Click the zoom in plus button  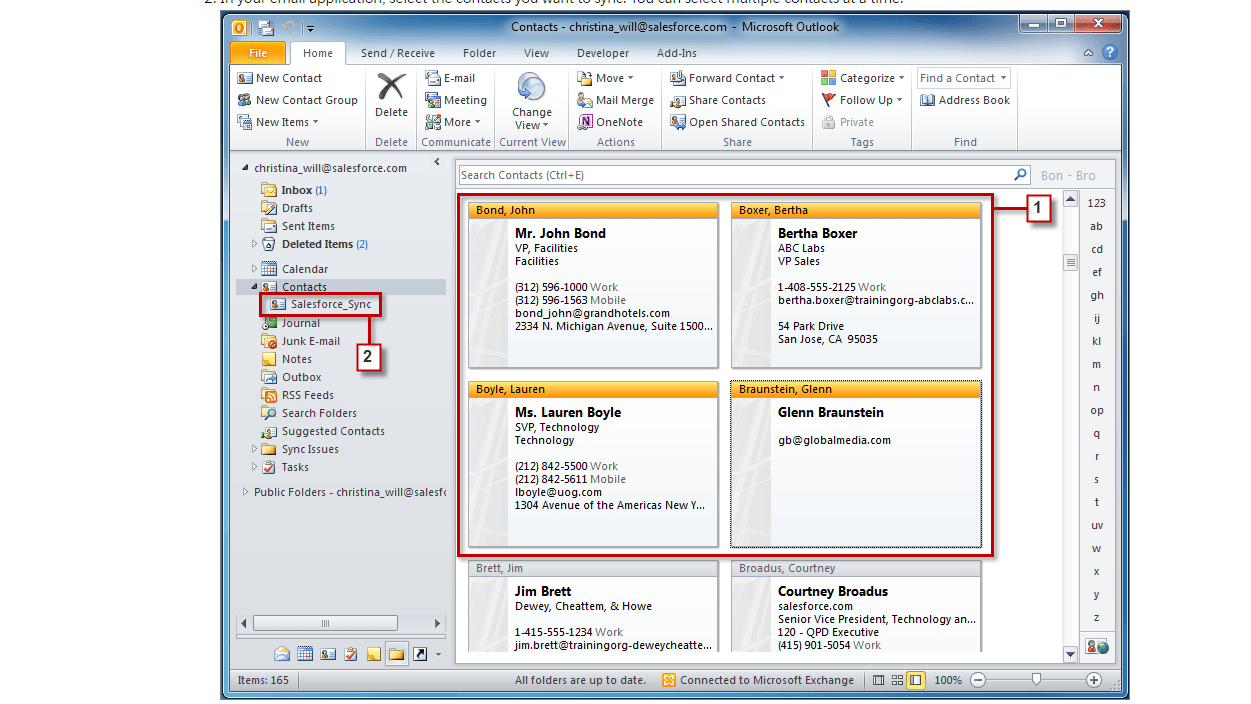click(x=1094, y=680)
